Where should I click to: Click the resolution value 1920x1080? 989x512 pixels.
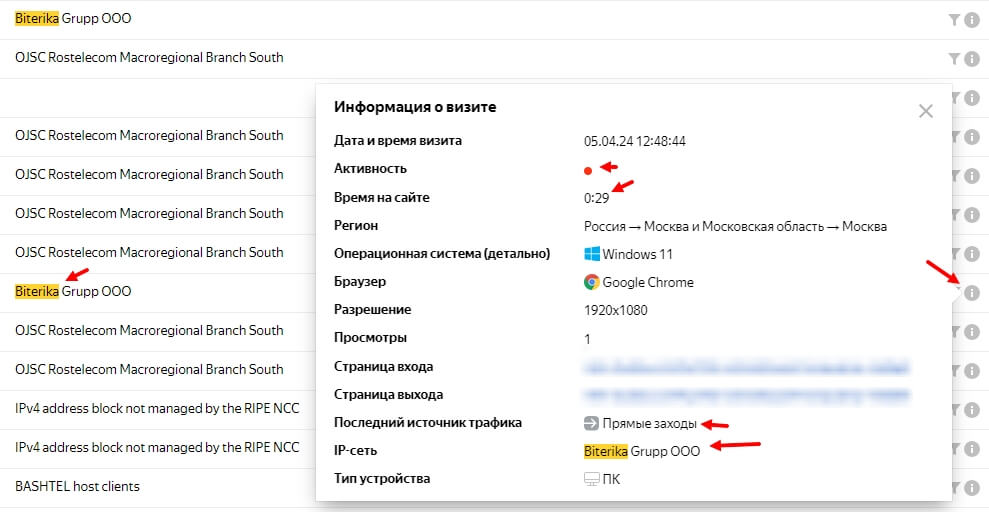point(616,310)
